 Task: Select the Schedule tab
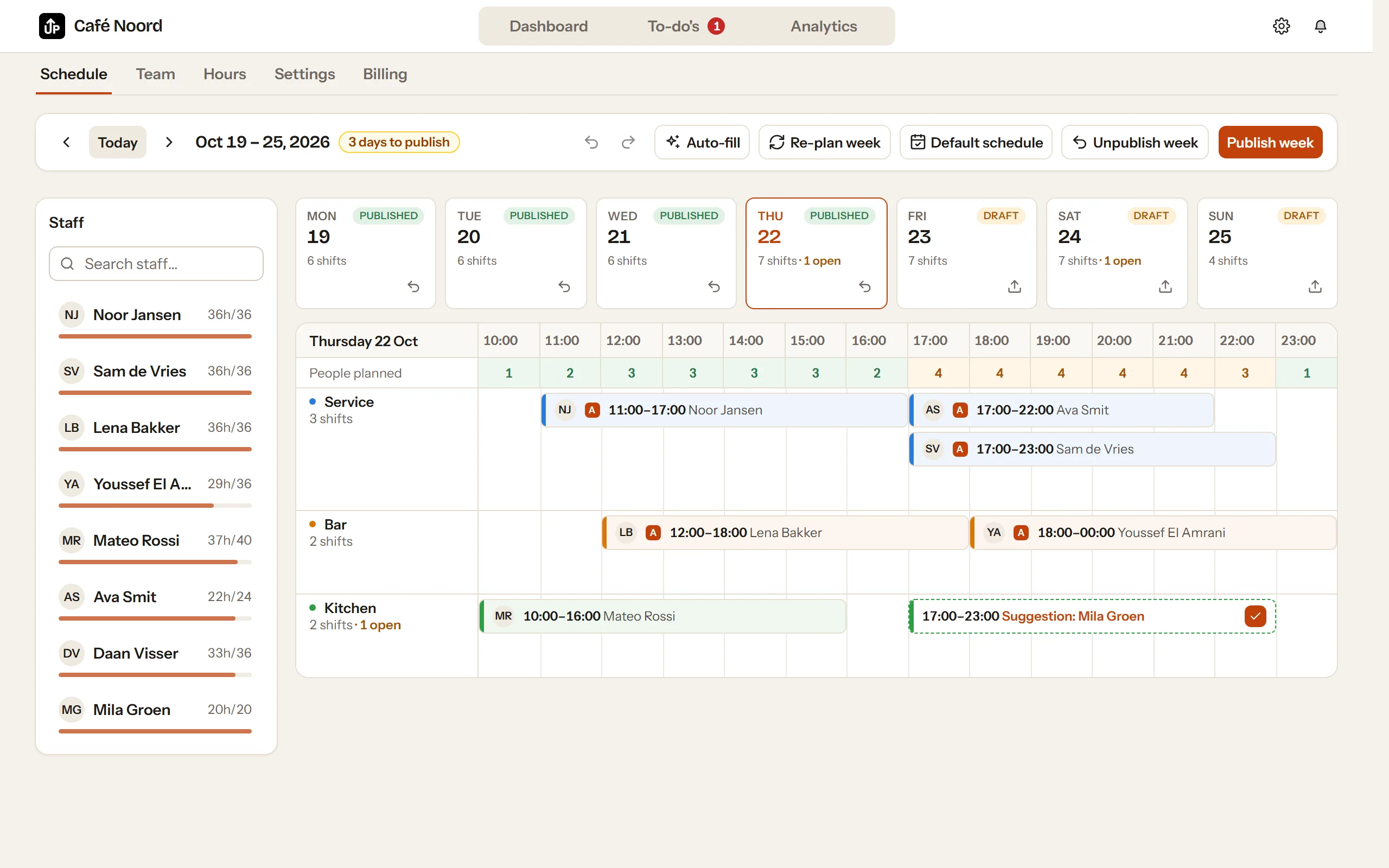coord(73,74)
